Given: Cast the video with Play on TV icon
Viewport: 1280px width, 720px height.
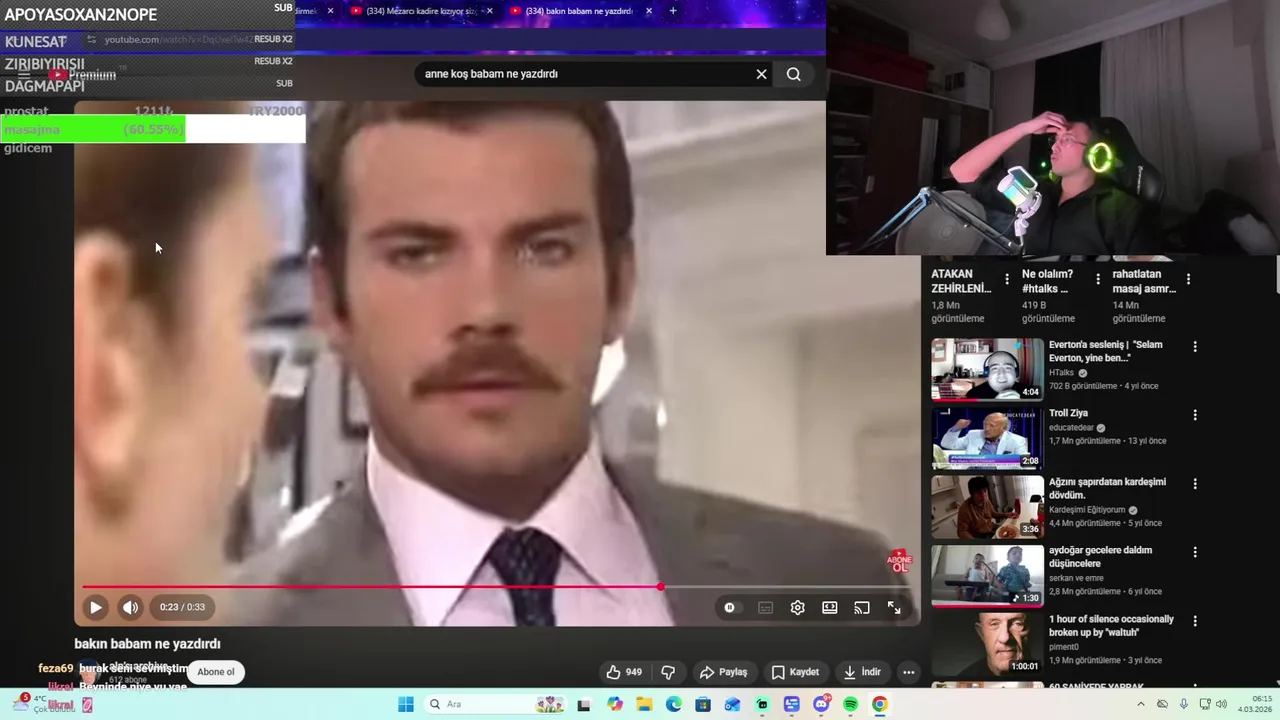Looking at the screenshot, I should tap(861, 607).
